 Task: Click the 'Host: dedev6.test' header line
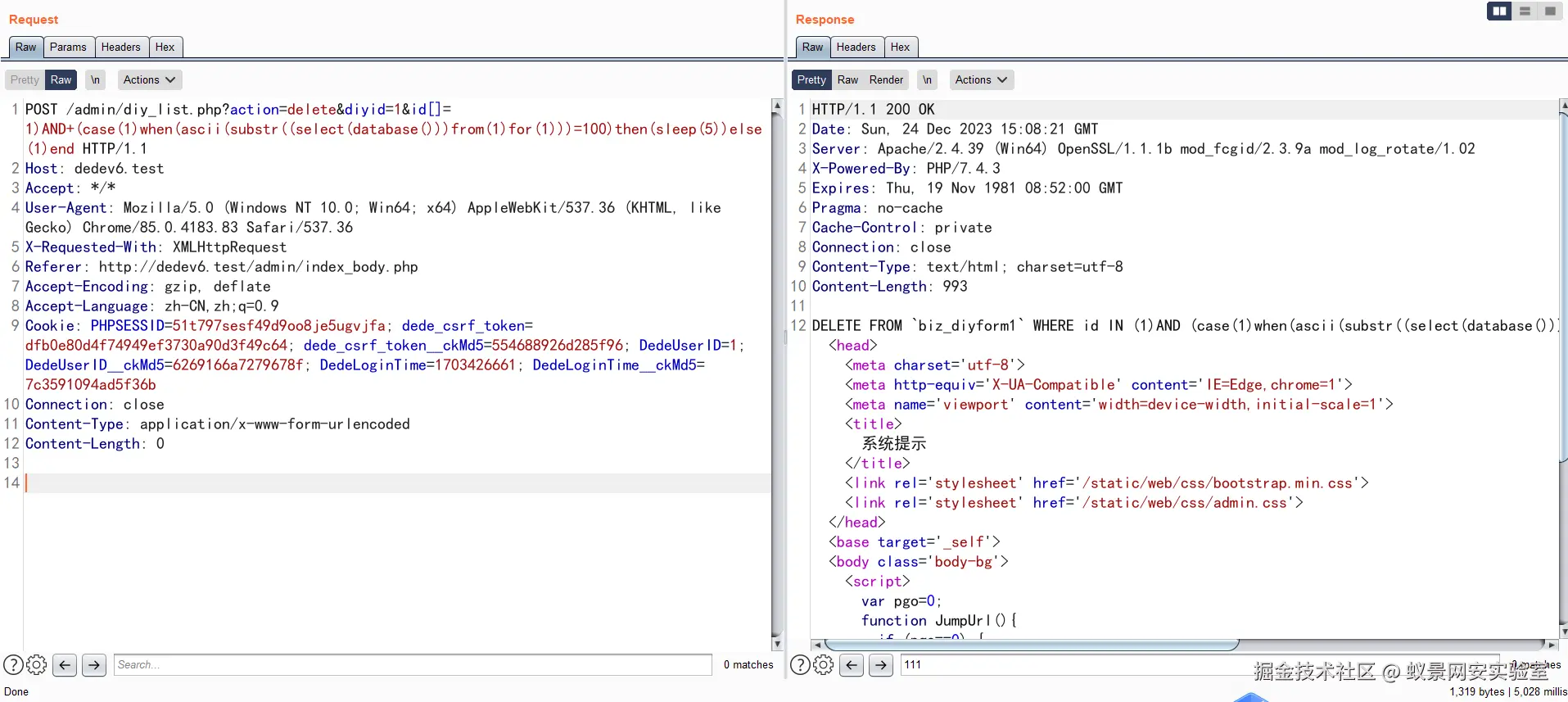(x=94, y=168)
